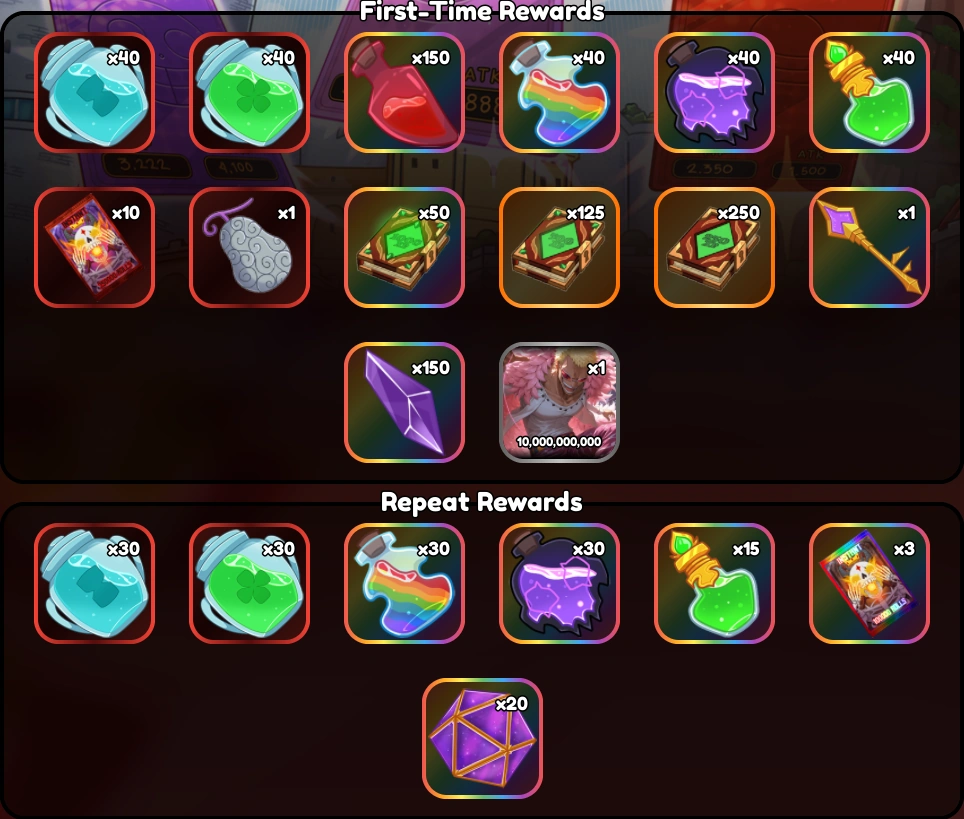Select the holographic skull card x3
This screenshot has height=819, width=964.
[869, 584]
